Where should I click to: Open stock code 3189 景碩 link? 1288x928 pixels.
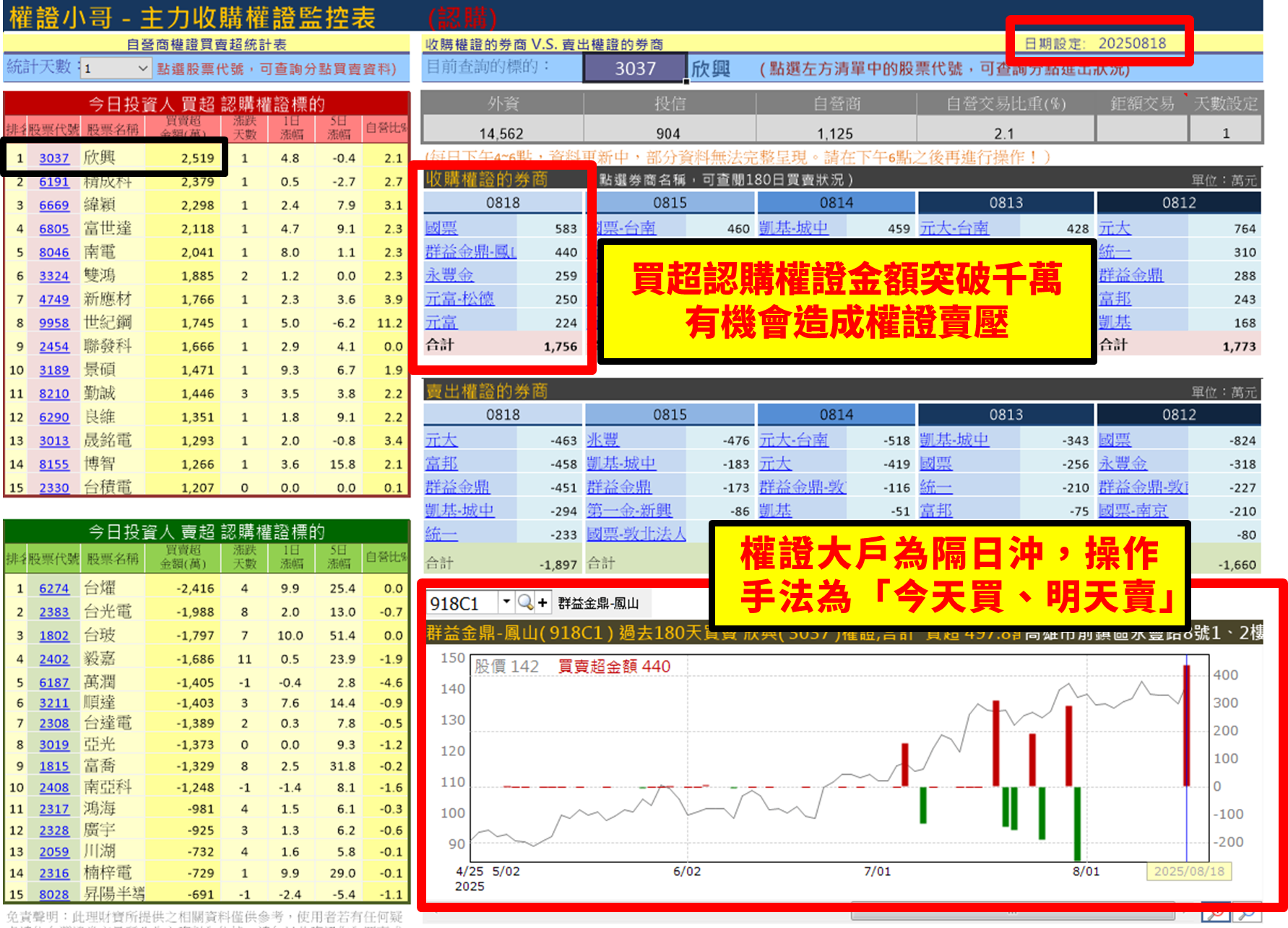[54, 370]
